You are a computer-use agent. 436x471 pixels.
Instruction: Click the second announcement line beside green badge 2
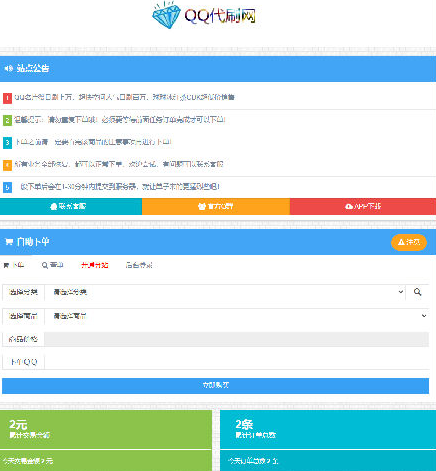pos(120,120)
